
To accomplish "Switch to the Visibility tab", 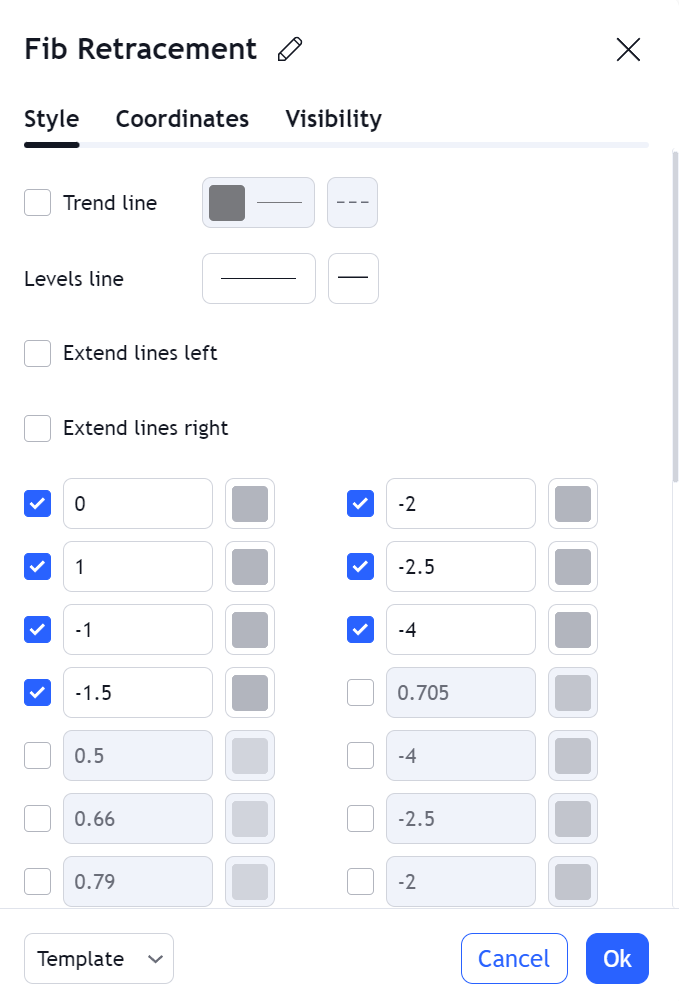I will coord(333,119).
